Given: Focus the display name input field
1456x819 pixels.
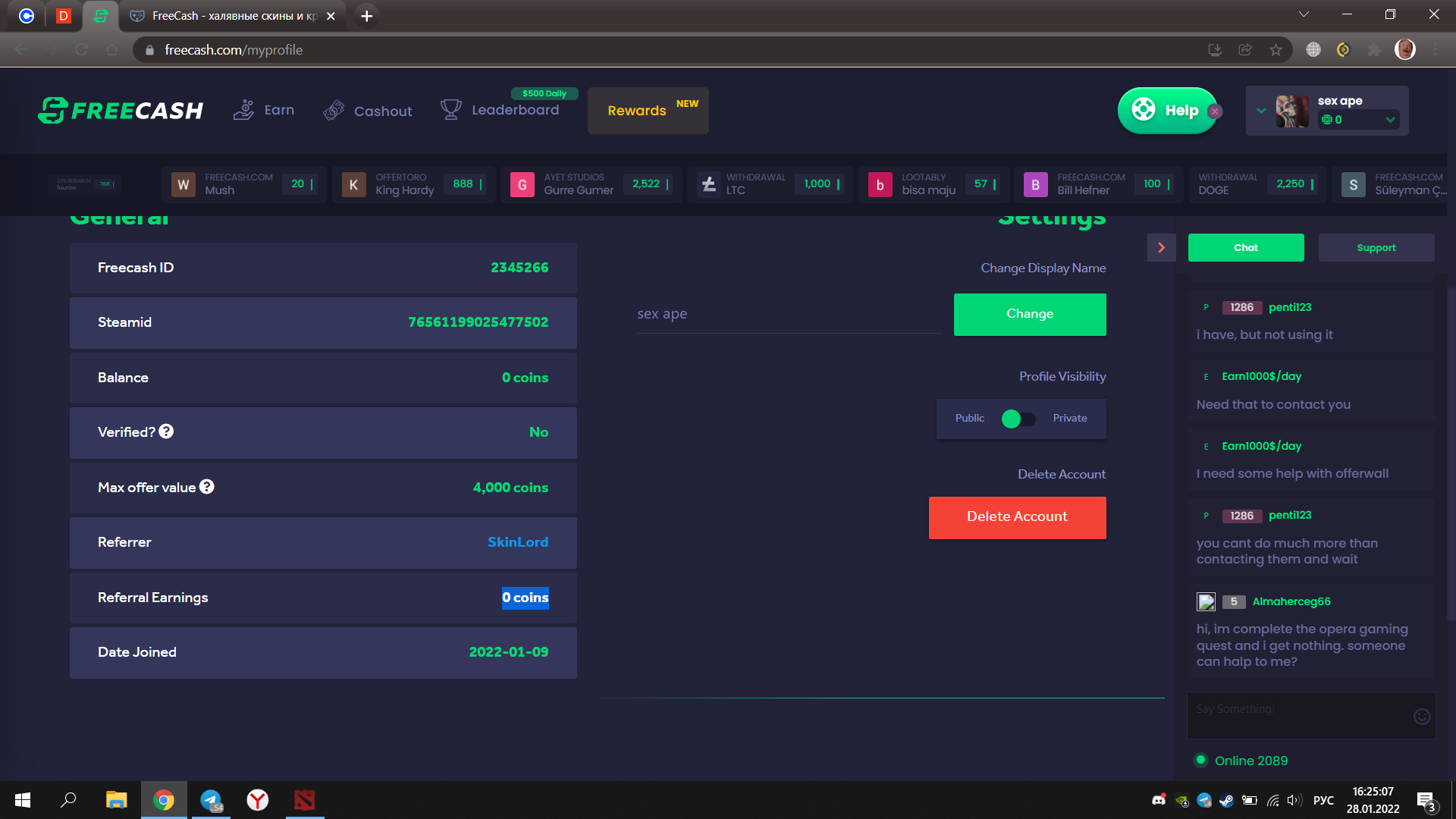Looking at the screenshot, I should click(789, 314).
